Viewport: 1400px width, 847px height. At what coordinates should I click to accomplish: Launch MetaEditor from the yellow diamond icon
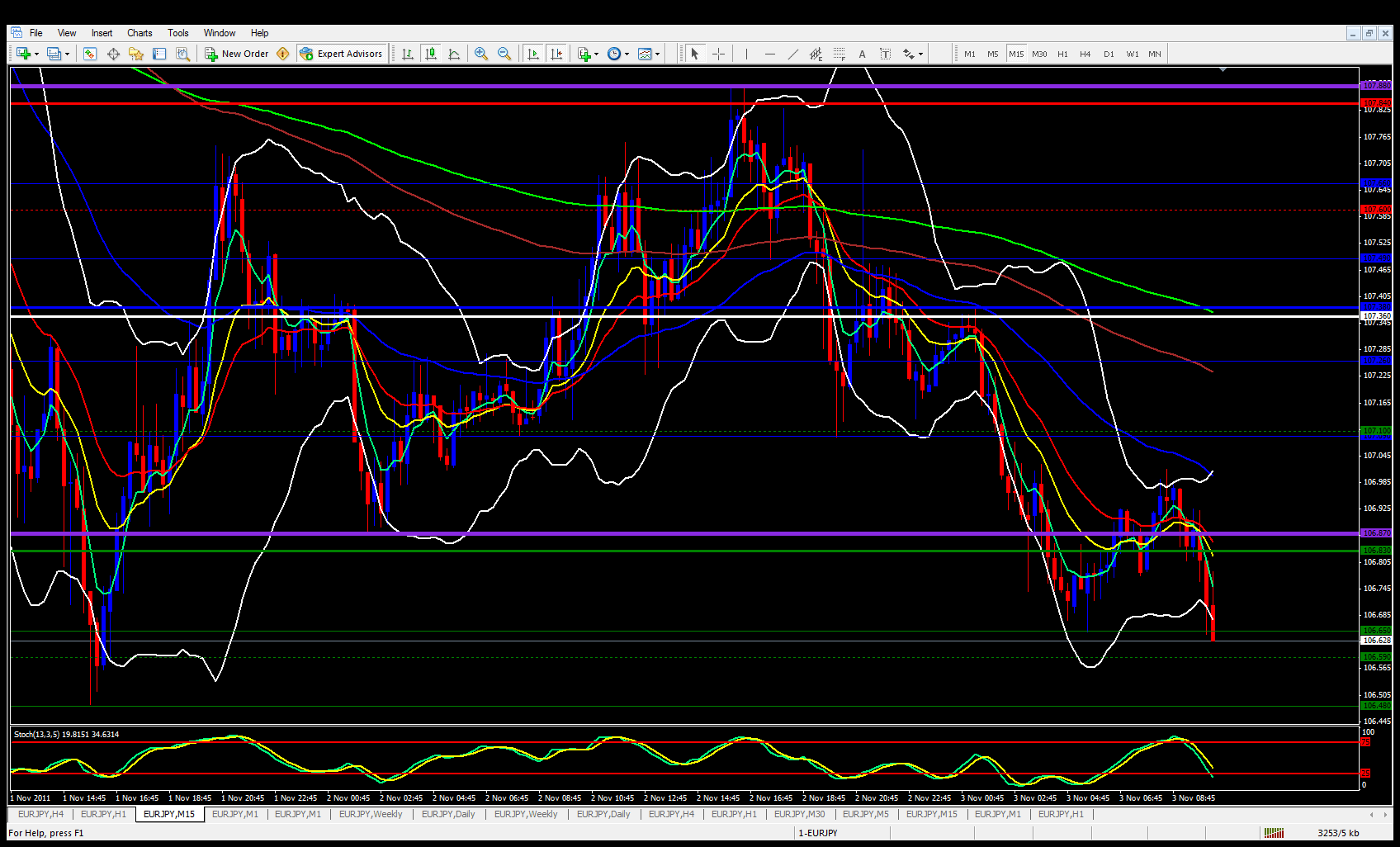click(x=283, y=54)
